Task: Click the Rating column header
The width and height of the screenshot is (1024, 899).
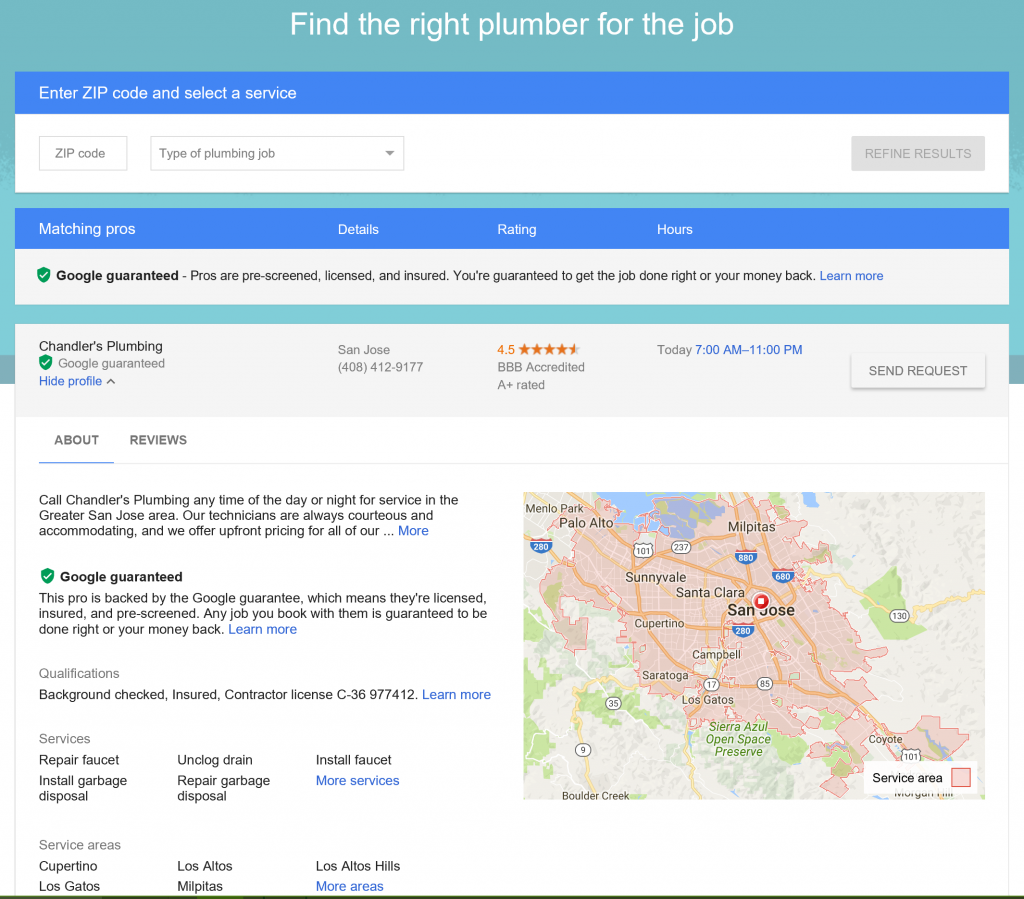Action: (517, 229)
